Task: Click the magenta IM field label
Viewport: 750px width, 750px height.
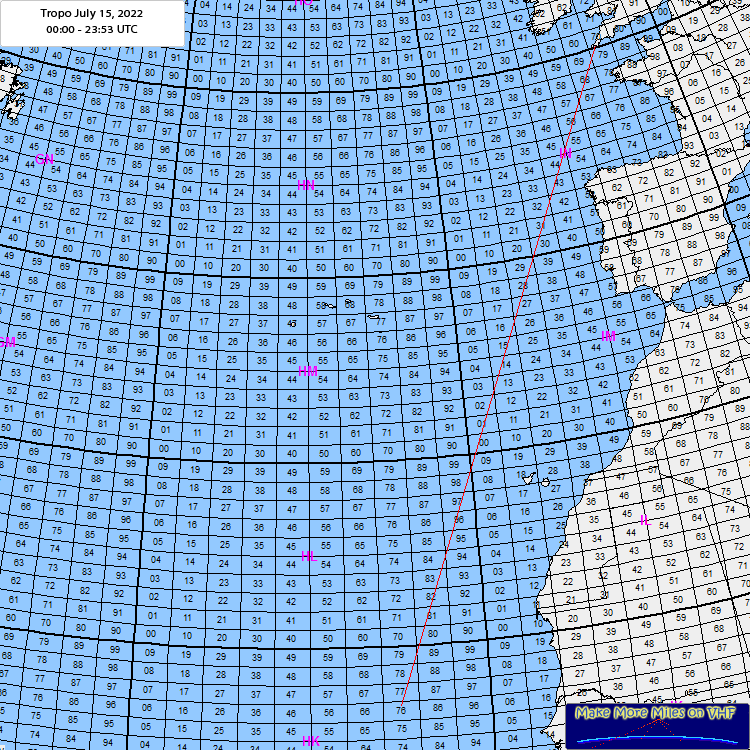Action: [x=609, y=336]
